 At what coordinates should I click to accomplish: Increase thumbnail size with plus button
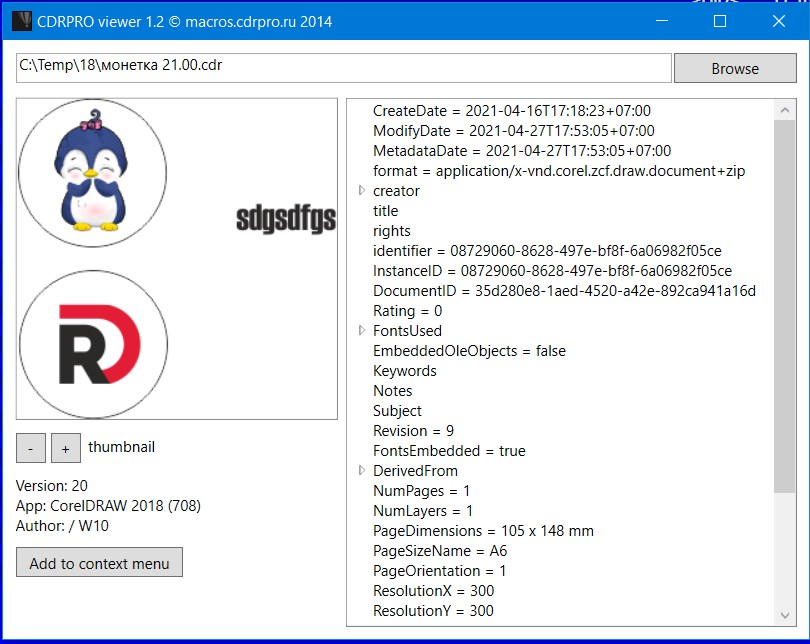[66, 448]
